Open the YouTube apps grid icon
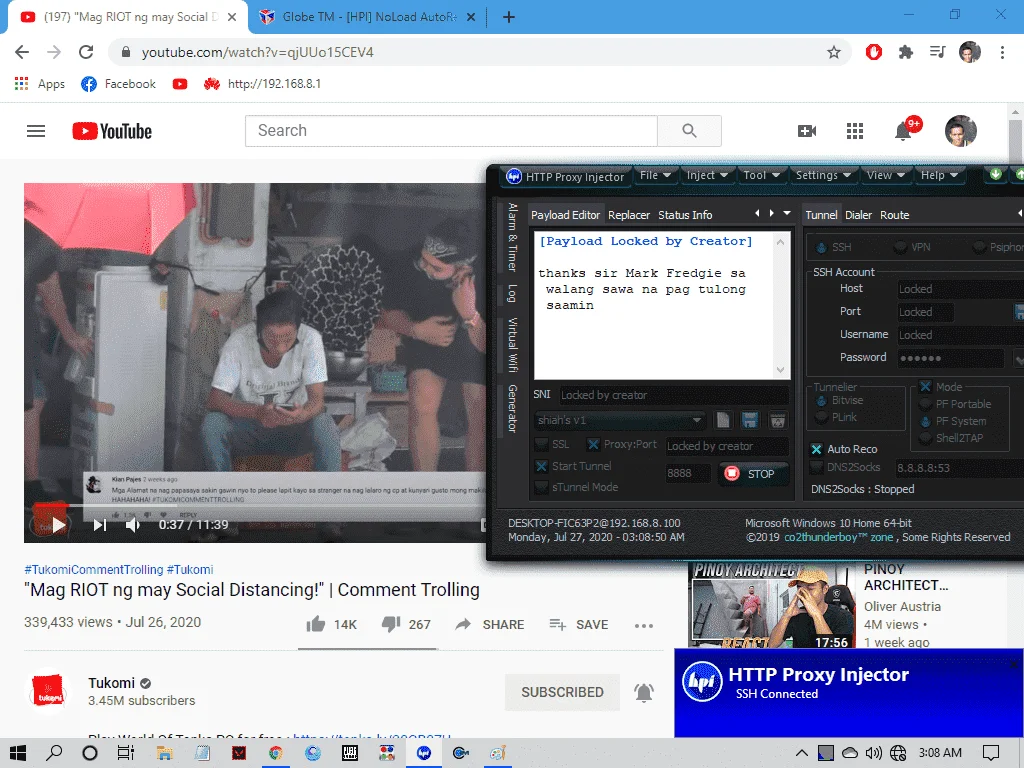The width and height of the screenshot is (1024, 768). (855, 131)
